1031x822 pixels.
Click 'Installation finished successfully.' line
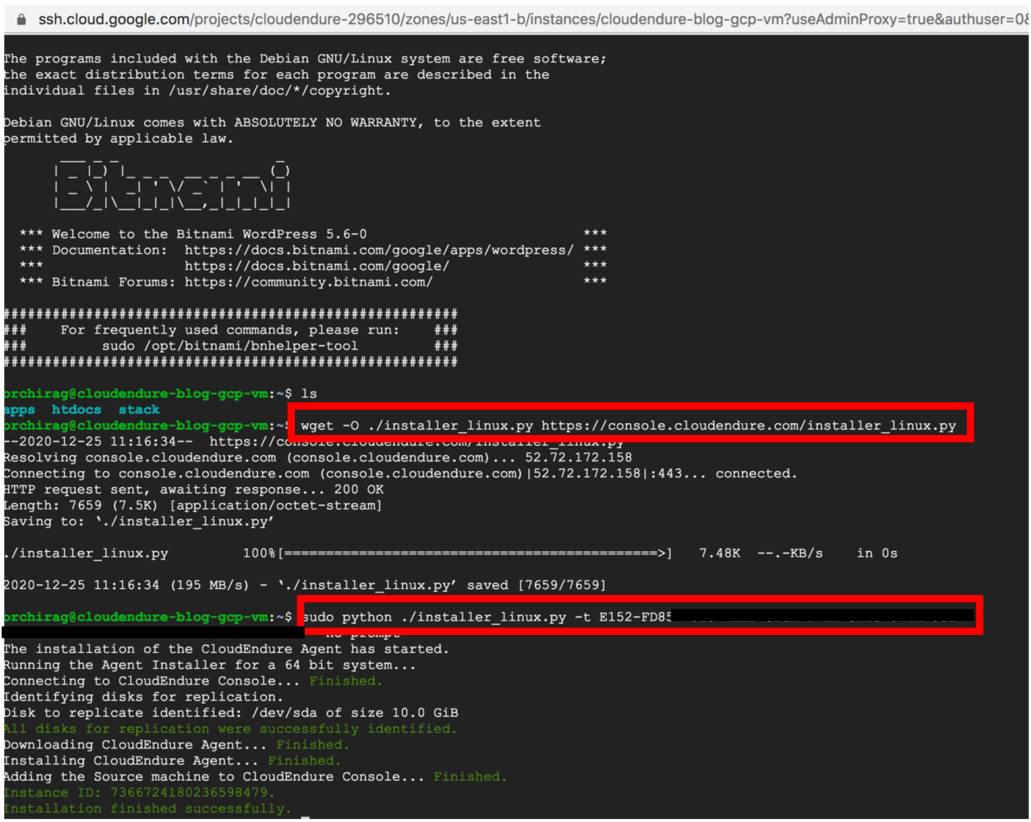pyautogui.click(x=147, y=808)
